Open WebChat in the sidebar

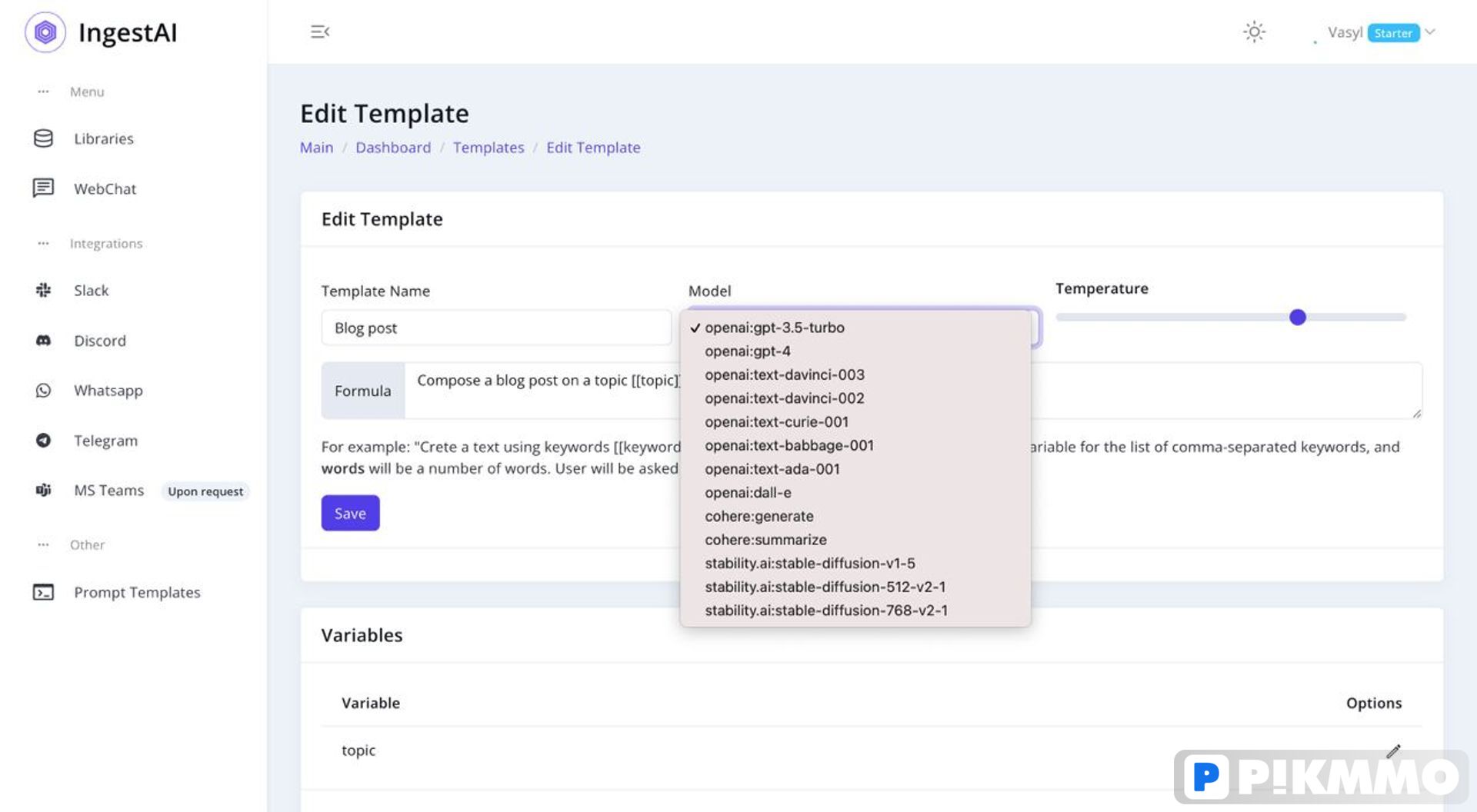coord(105,188)
